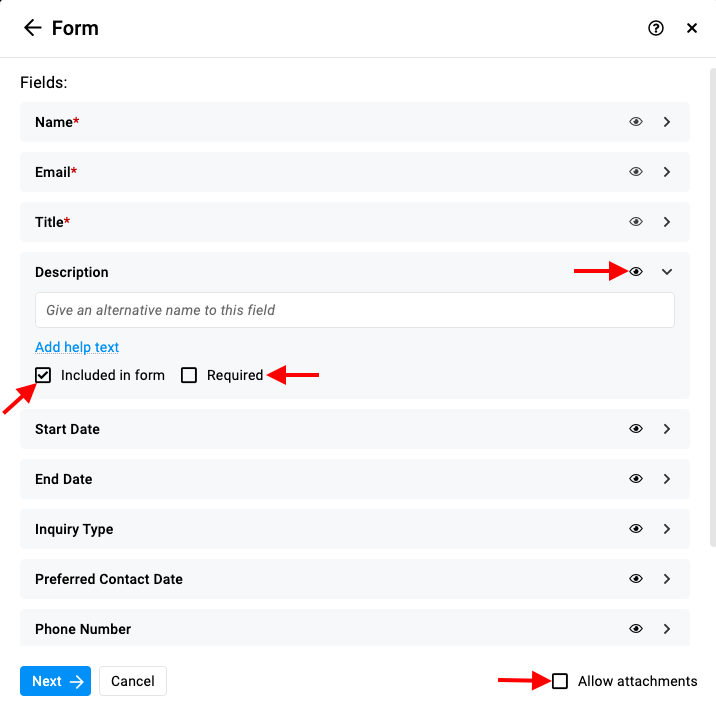Viewport: 716px width, 712px height.
Task: Click the Next button
Action: click(x=55, y=681)
